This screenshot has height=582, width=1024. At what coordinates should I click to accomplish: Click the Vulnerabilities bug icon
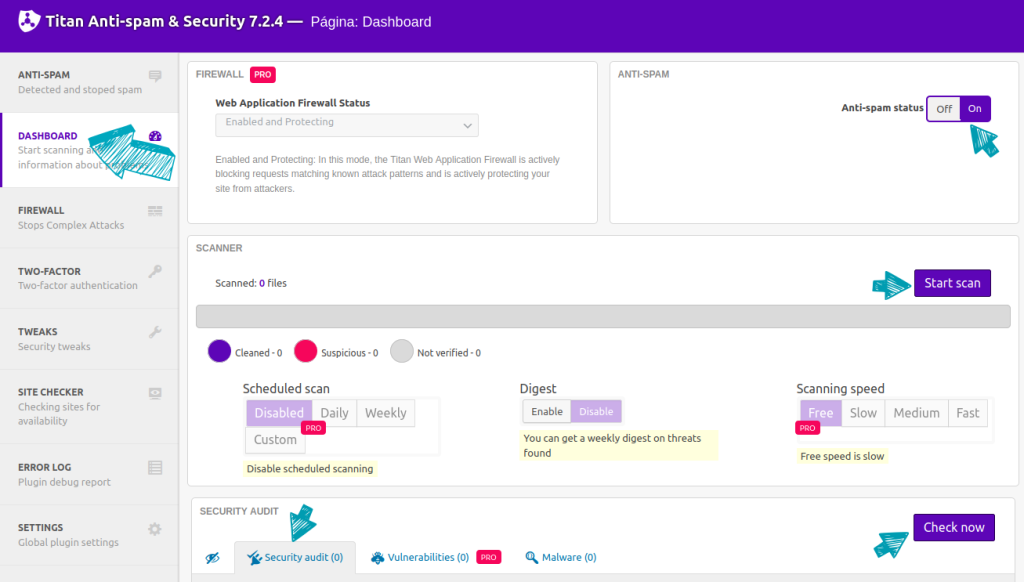[x=377, y=557]
